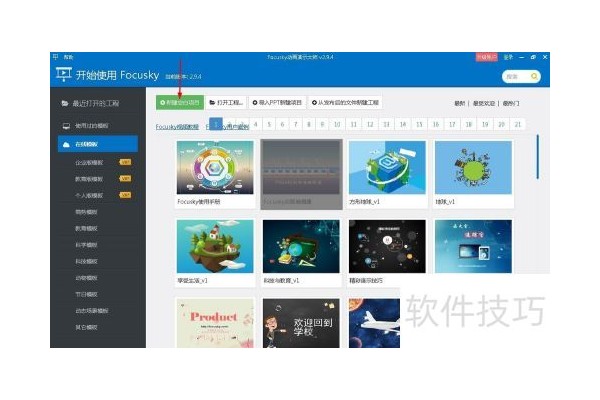Go to template page 12
Viewport: 600px width, 400px height.
tap(370, 124)
